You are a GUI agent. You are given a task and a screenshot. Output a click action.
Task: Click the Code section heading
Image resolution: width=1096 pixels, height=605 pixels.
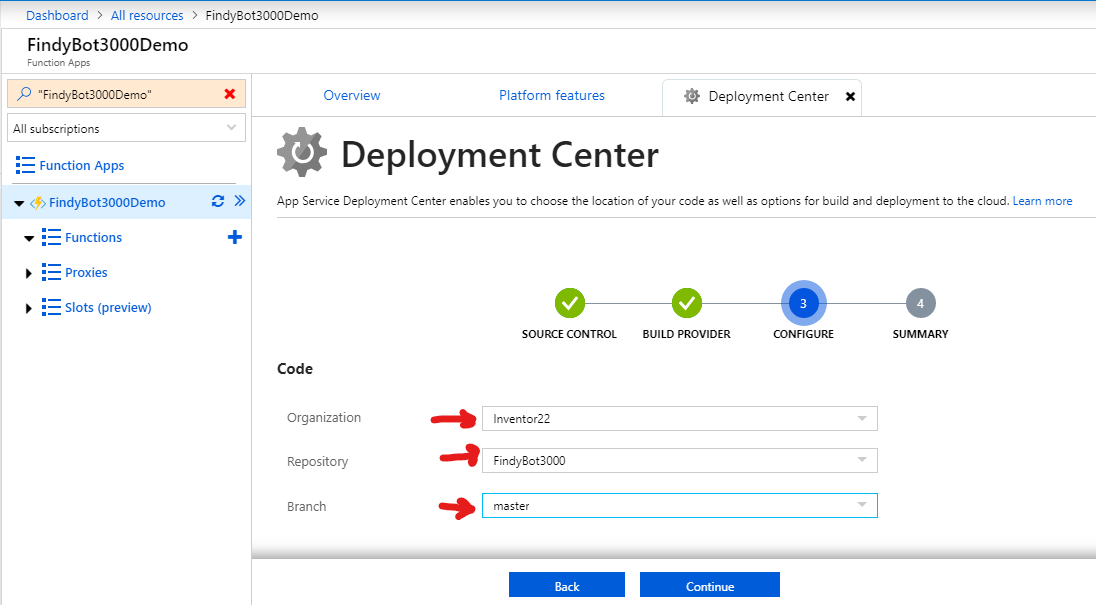295,369
